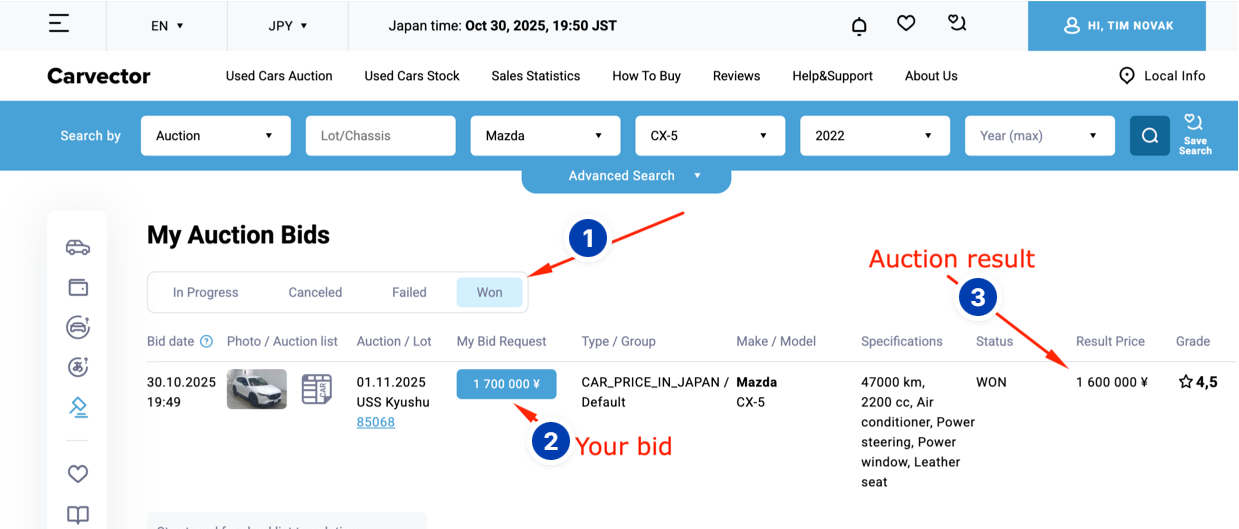This screenshot has height=529, width=1239.
Task: Click the My Bid Request column header
Action: coord(501,341)
